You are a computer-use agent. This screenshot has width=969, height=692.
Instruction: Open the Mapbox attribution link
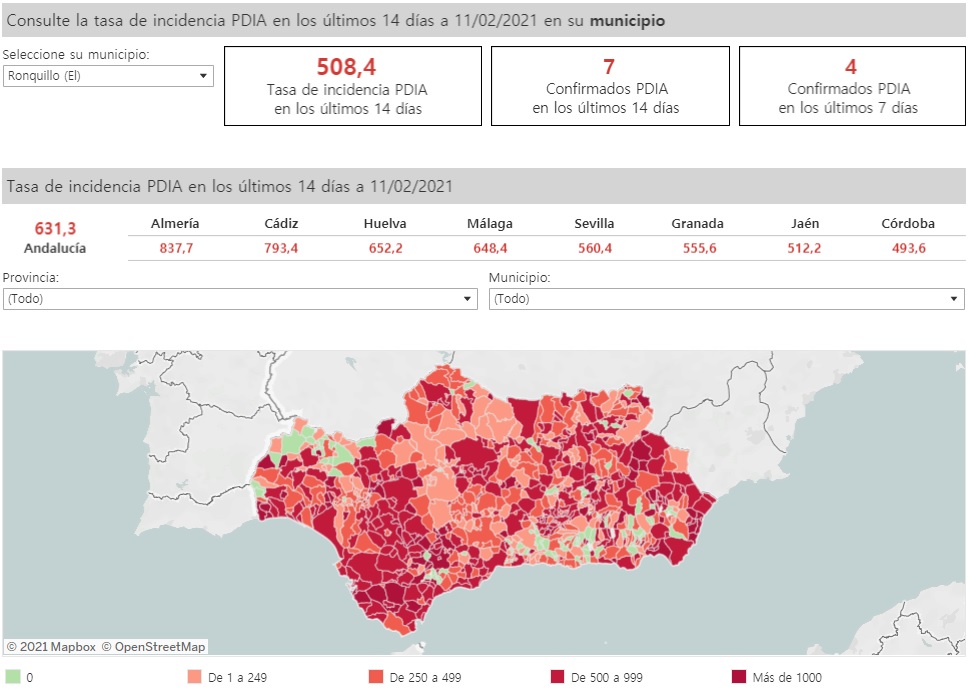coord(51,647)
